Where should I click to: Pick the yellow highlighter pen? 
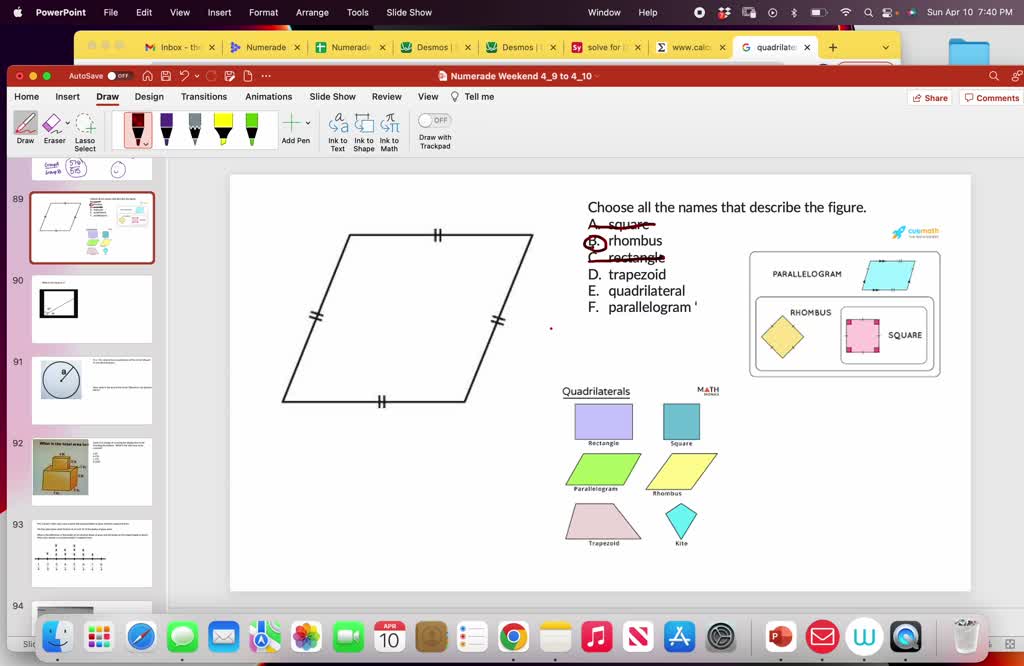[223, 129]
